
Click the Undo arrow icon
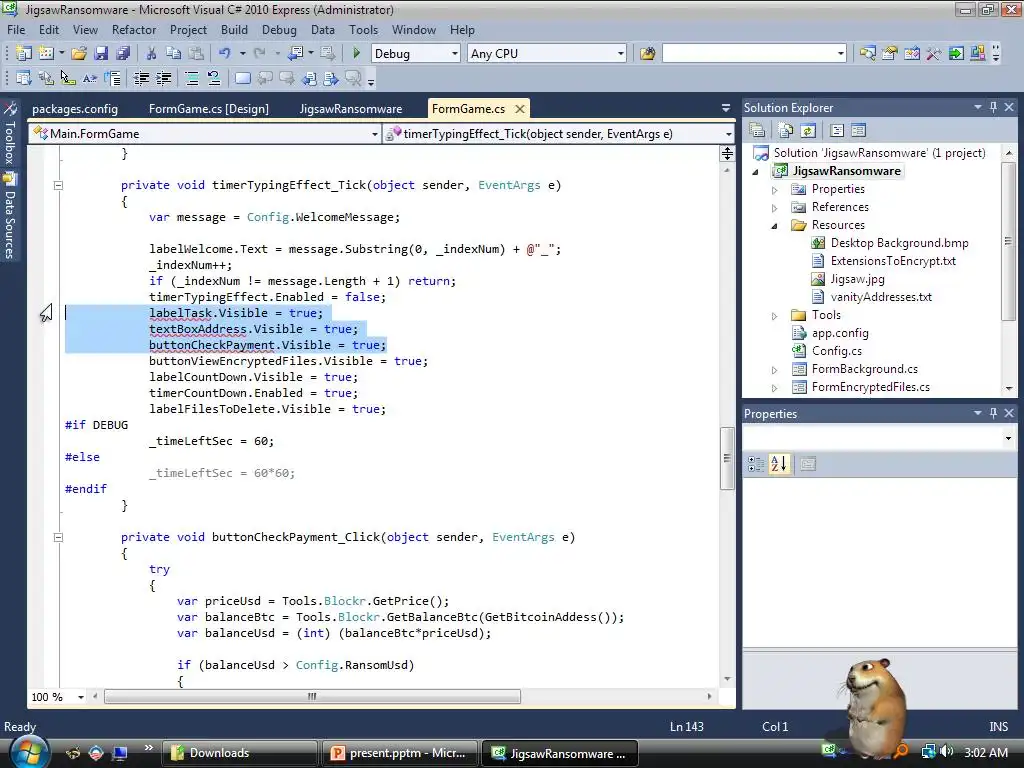[x=225, y=54]
